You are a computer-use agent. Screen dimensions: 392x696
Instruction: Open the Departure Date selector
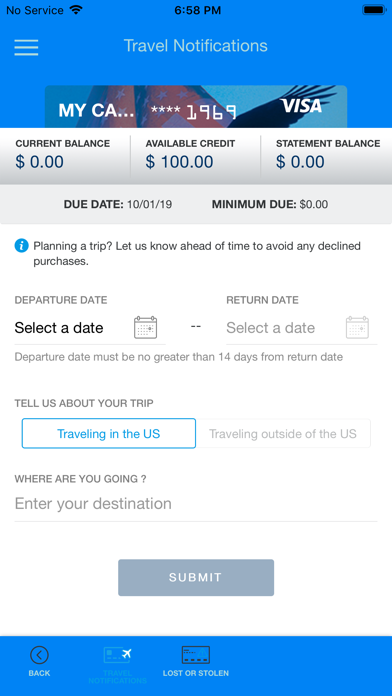pyautogui.click(x=90, y=328)
